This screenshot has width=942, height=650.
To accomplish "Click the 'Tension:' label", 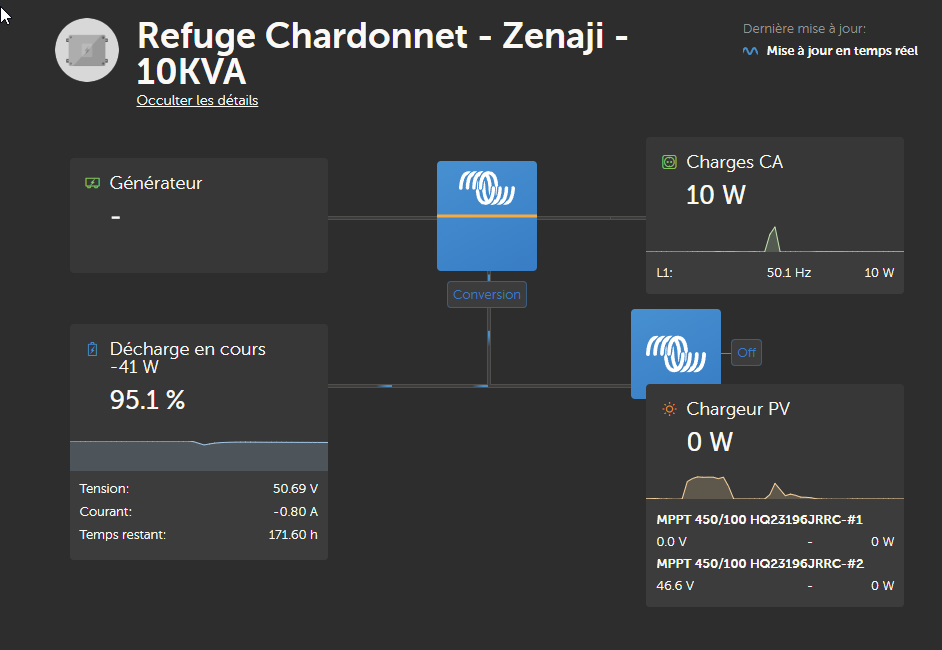I will point(104,488).
